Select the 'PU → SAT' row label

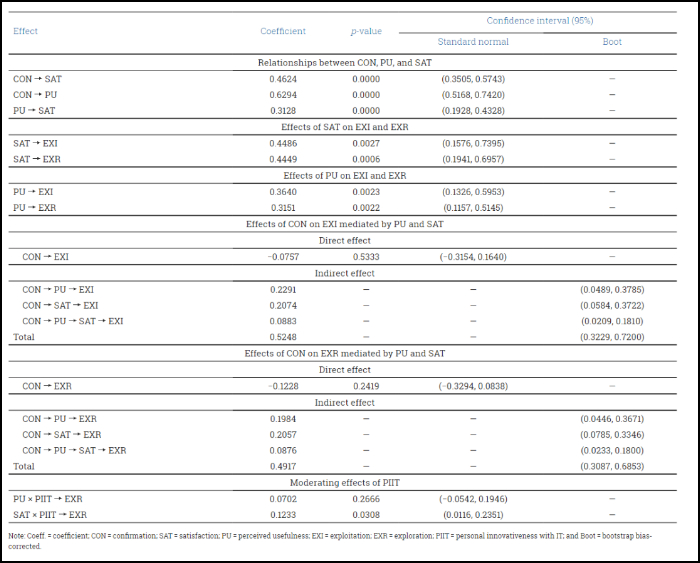[34, 111]
